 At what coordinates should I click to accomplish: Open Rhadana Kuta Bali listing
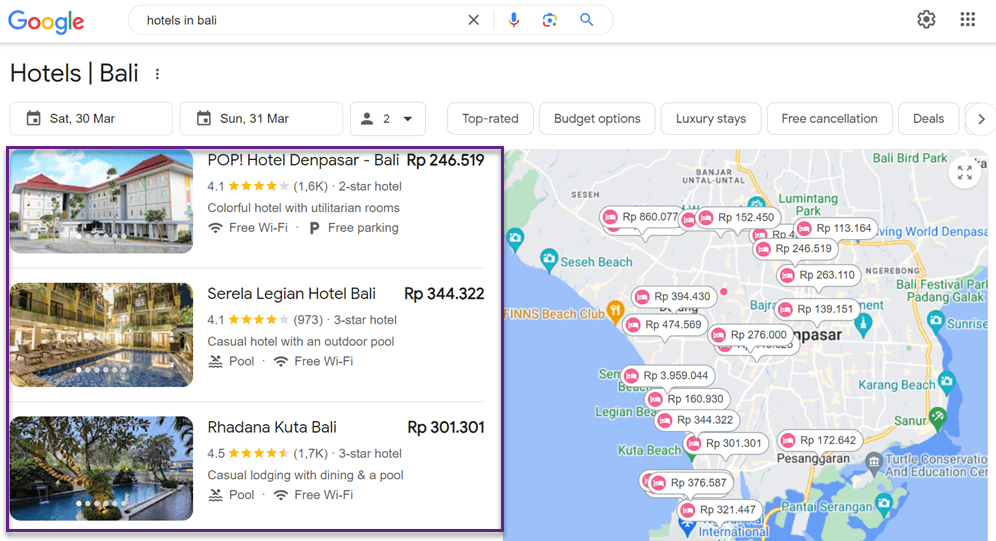pyautogui.click(x=272, y=427)
